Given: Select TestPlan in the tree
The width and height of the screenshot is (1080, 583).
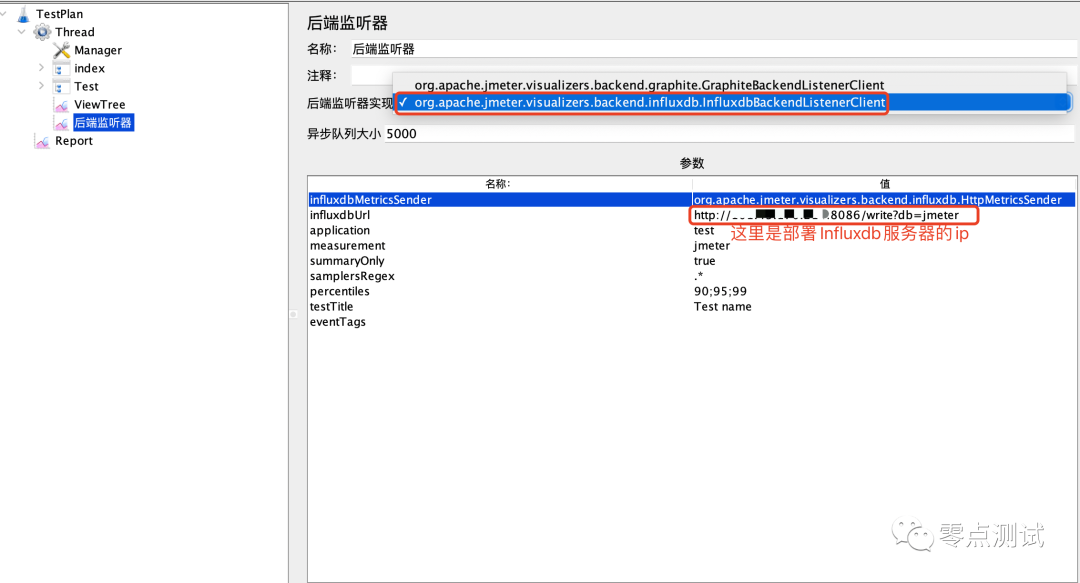Looking at the screenshot, I should [x=59, y=14].
